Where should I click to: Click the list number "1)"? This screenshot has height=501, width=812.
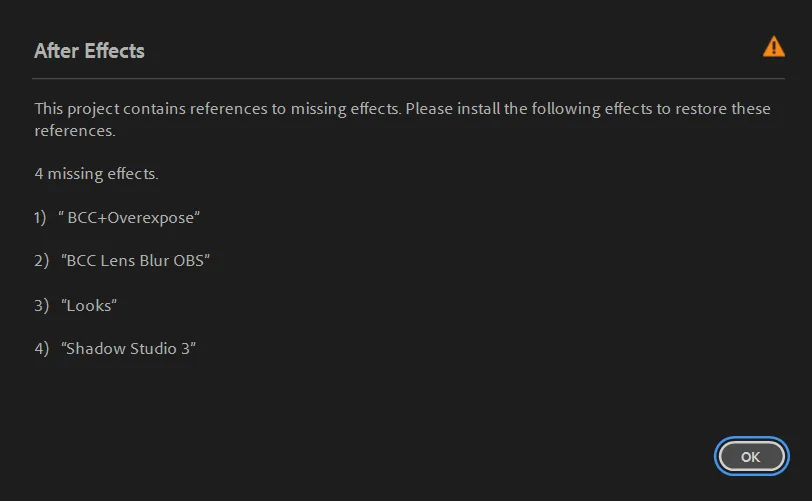point(40,217)
